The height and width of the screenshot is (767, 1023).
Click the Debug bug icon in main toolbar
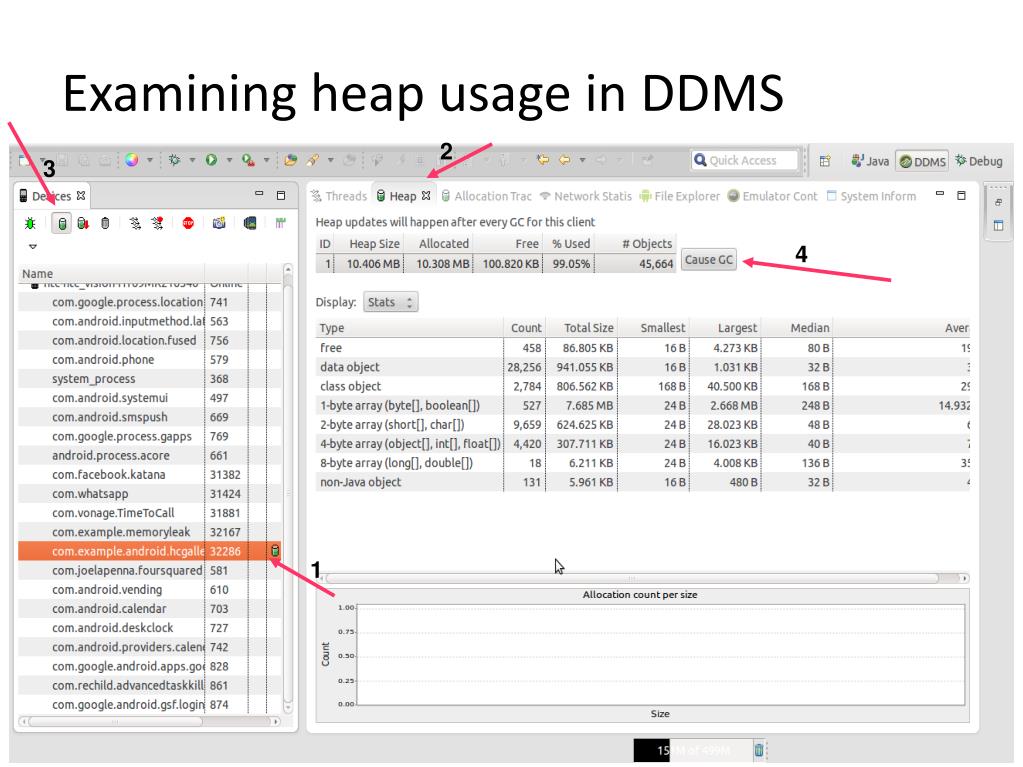[174, 160]
